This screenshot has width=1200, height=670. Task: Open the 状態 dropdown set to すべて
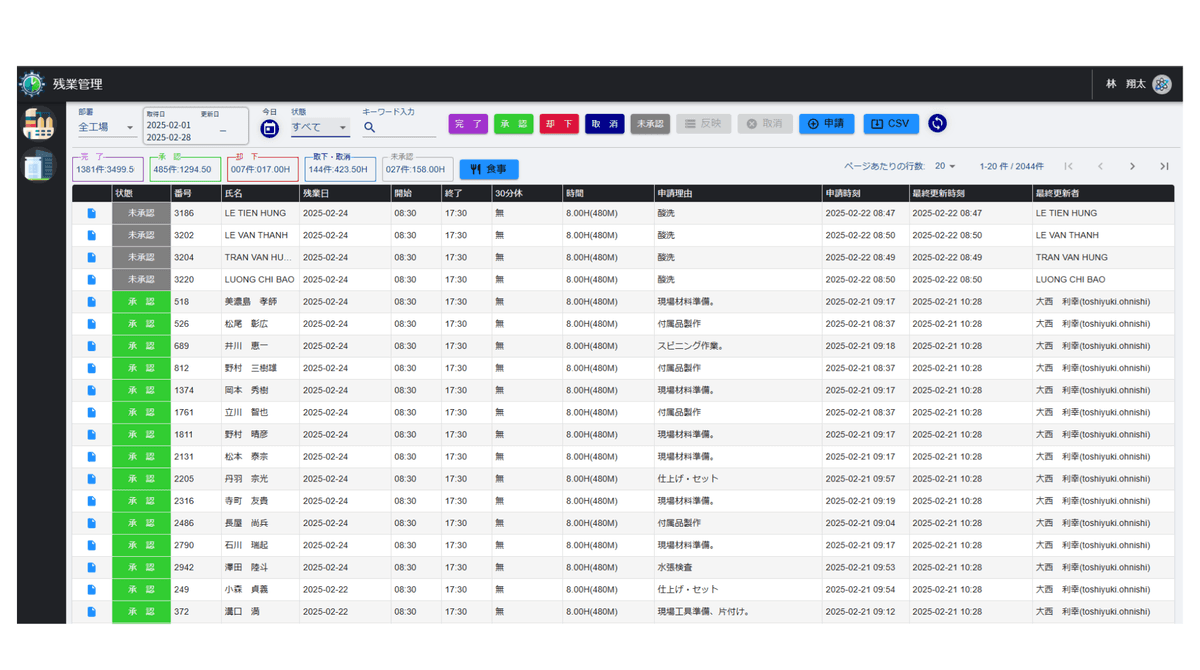(x=320, y=128)
